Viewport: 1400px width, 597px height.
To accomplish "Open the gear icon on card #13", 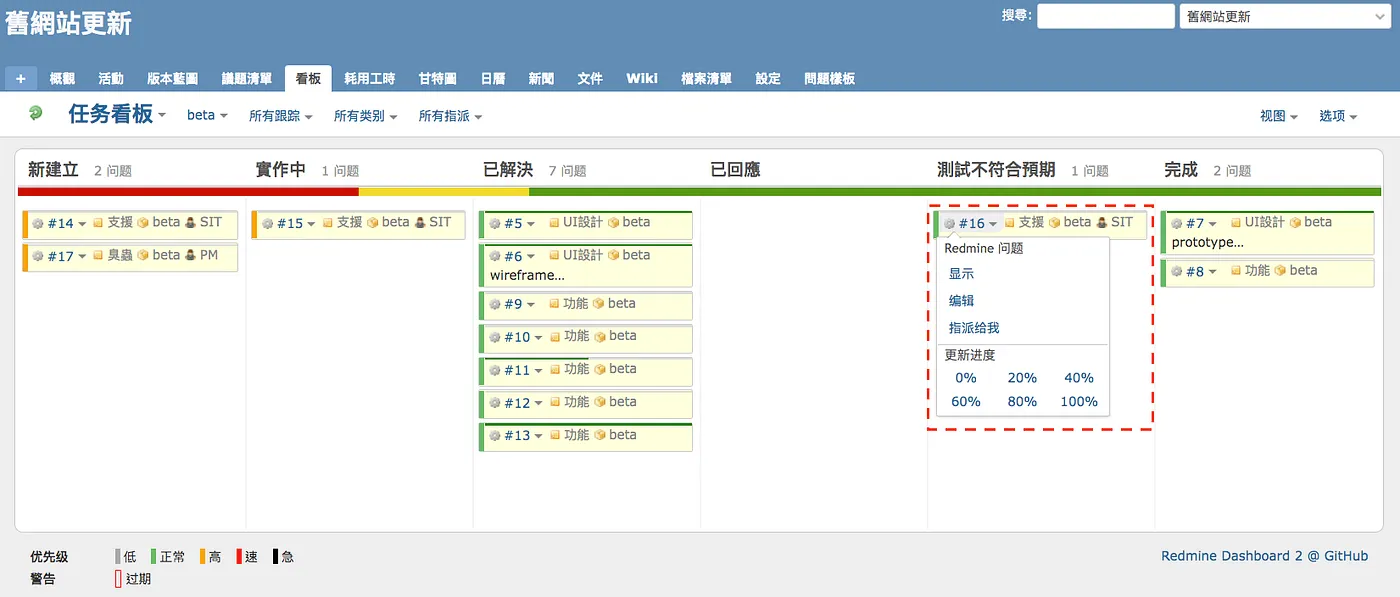I will tap(494, 436).
